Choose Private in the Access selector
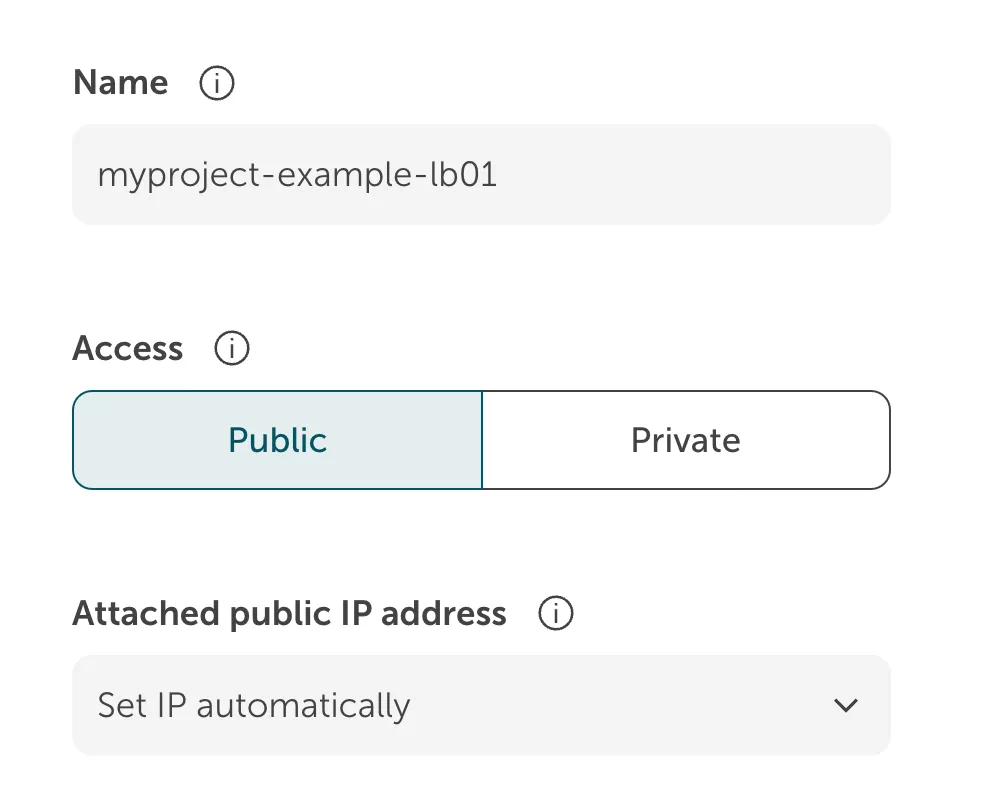 (685, 440)
